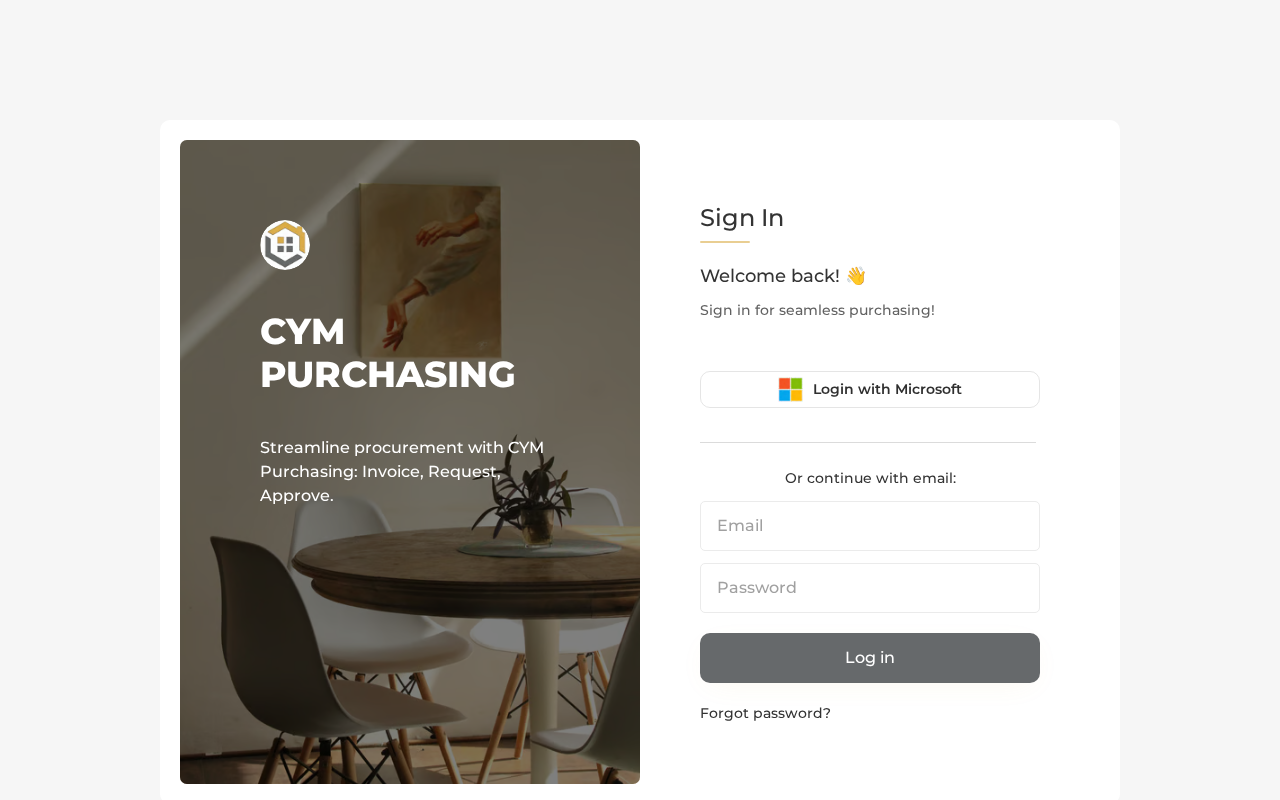Click the gold underline below Sign In
1280x800 pixels.
click(x=725, y=242)
